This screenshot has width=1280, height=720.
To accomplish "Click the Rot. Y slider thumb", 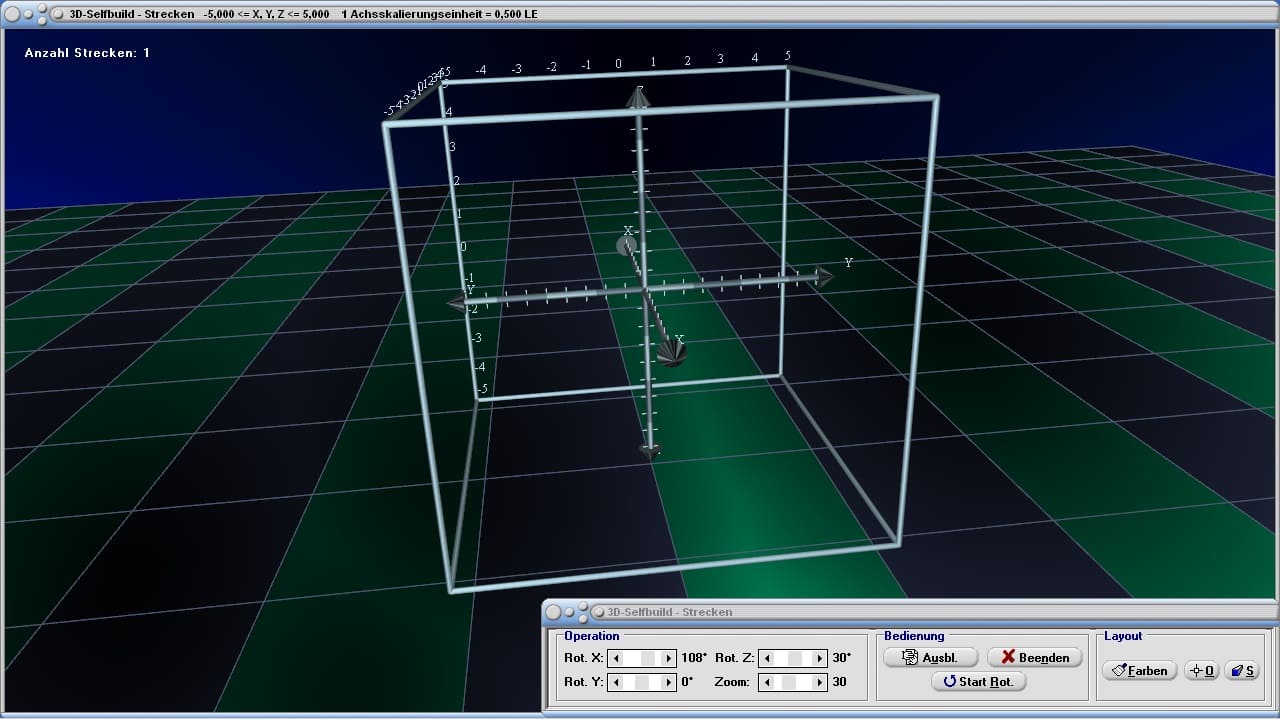I will pyautogui.click(x=643, y=682).
